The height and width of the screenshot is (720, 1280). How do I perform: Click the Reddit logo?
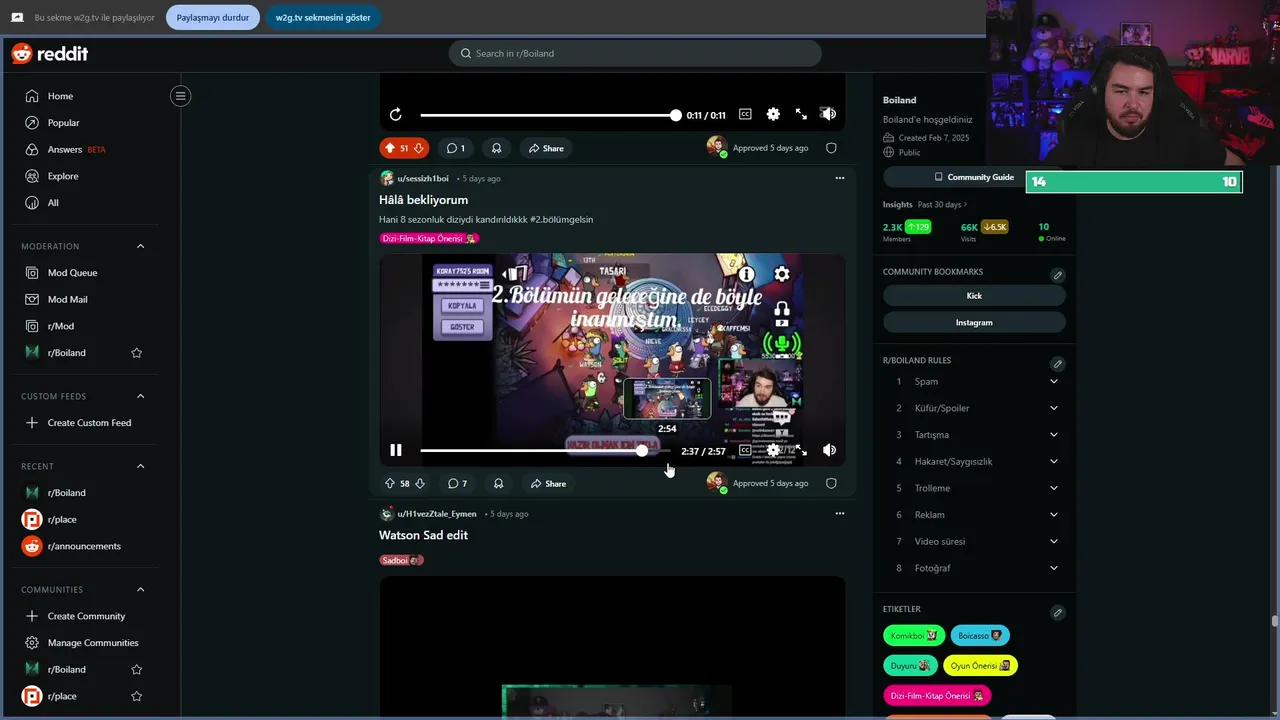[50, 54]
